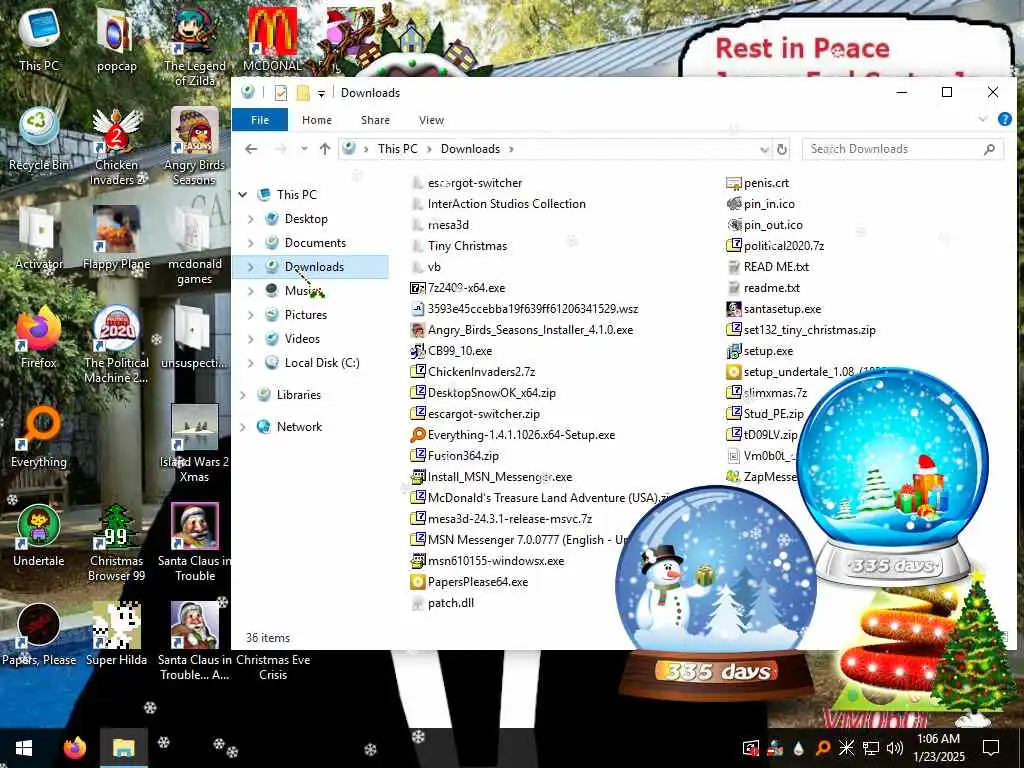Expand the Desktop tree node
The width and height of the screenshot is (1024, 768).
point(251,219)
